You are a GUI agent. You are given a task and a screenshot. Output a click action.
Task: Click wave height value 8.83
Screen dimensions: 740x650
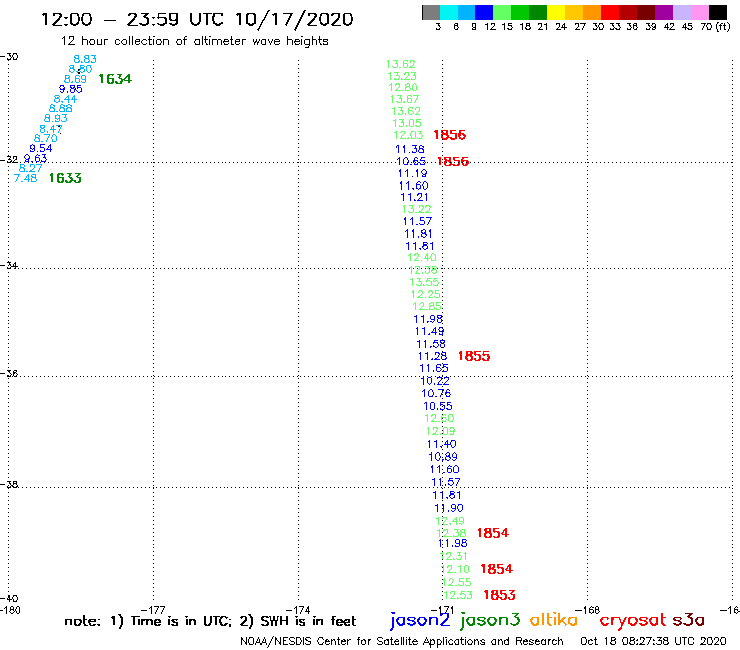[x=85, y=59]
